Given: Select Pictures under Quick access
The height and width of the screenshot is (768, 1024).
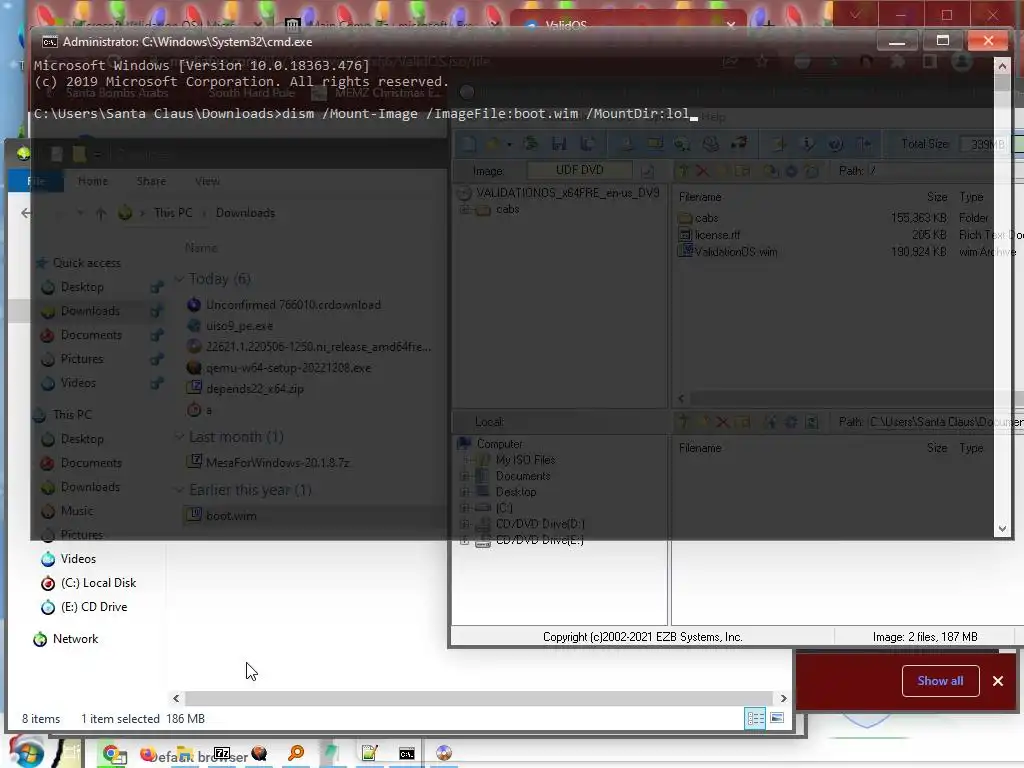Looking at the screenshot, I should pos(82,359).
